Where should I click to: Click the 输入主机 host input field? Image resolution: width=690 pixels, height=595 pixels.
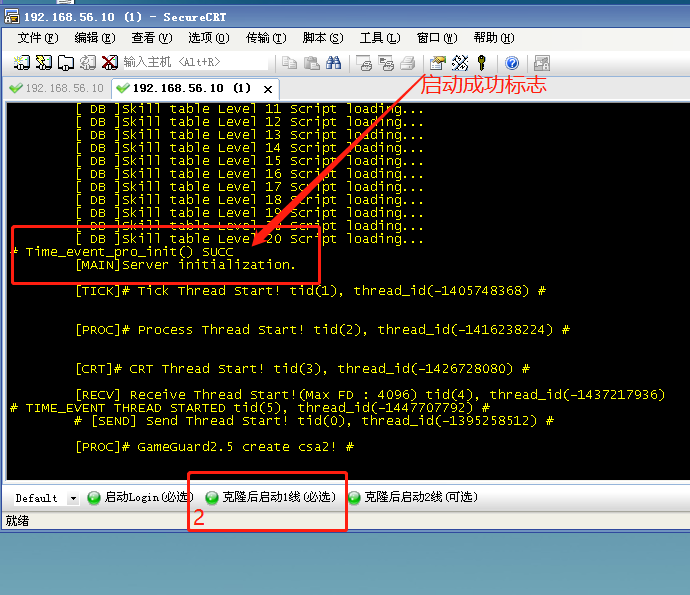[x=195, y=62]
